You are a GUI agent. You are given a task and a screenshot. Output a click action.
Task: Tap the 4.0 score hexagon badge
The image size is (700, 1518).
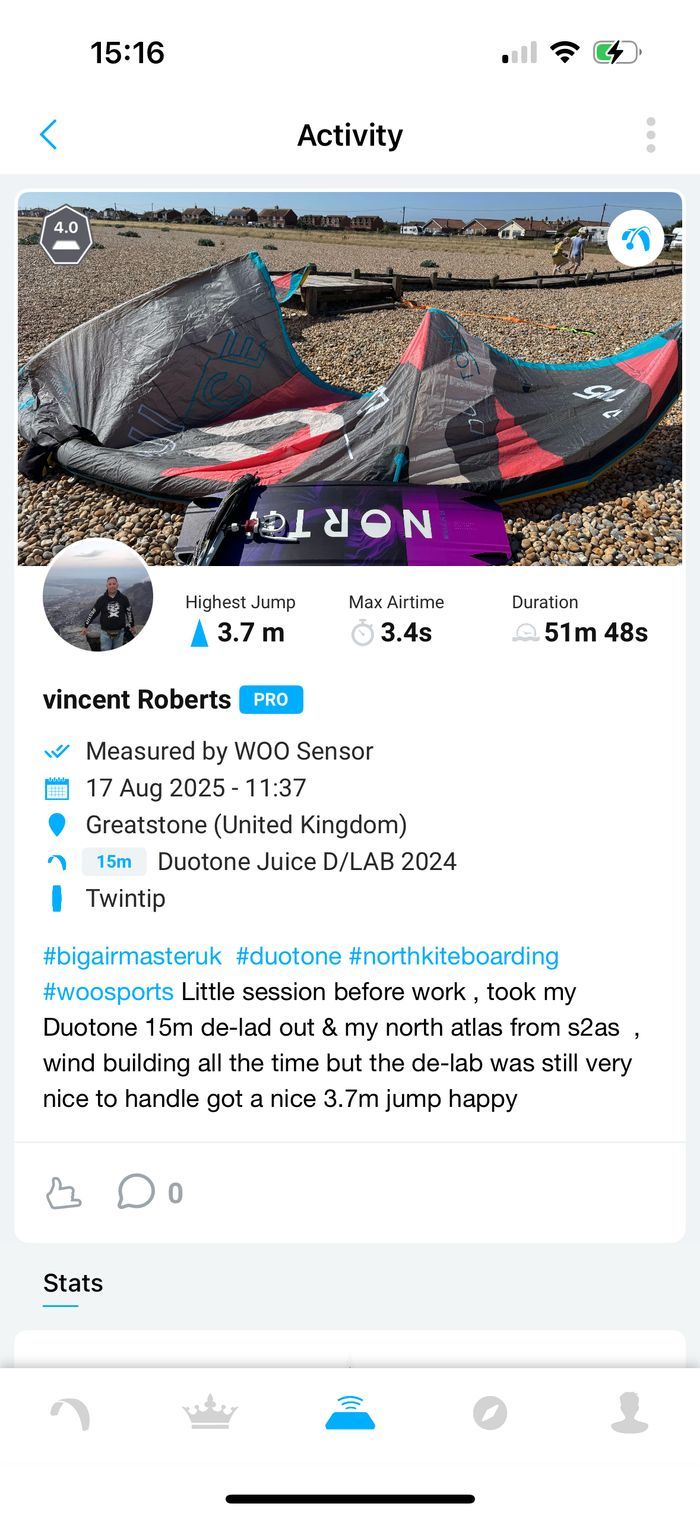click(x=66, y=235)
